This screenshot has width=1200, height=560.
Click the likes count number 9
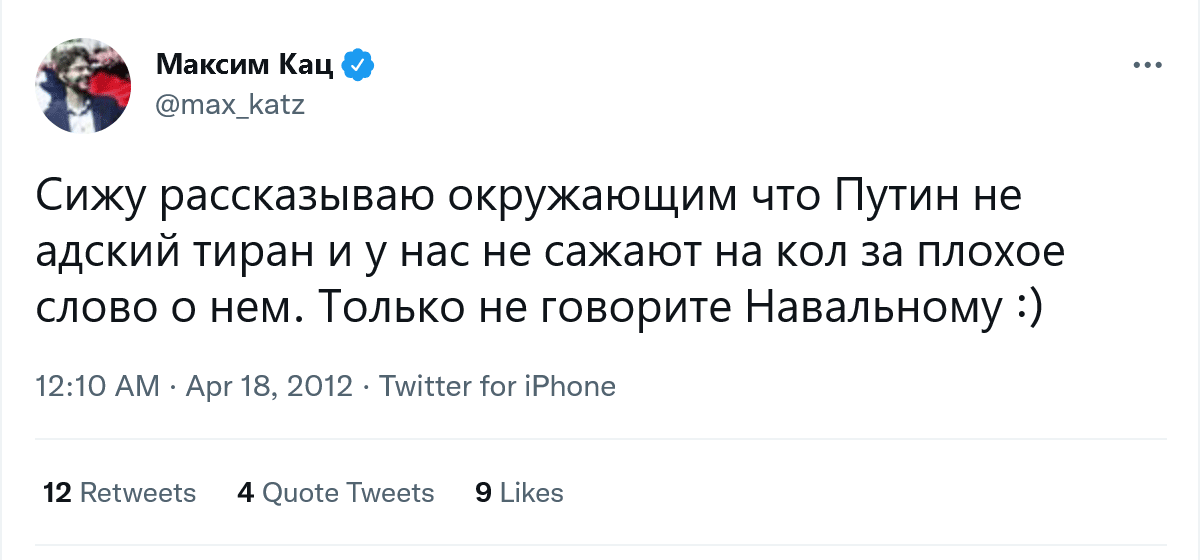[x=484, y=493]
